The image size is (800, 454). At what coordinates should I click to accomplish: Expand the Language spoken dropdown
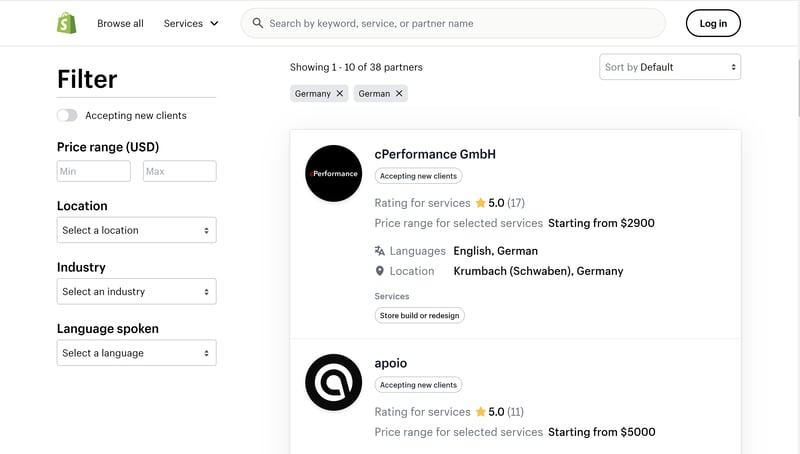[136, 353]
